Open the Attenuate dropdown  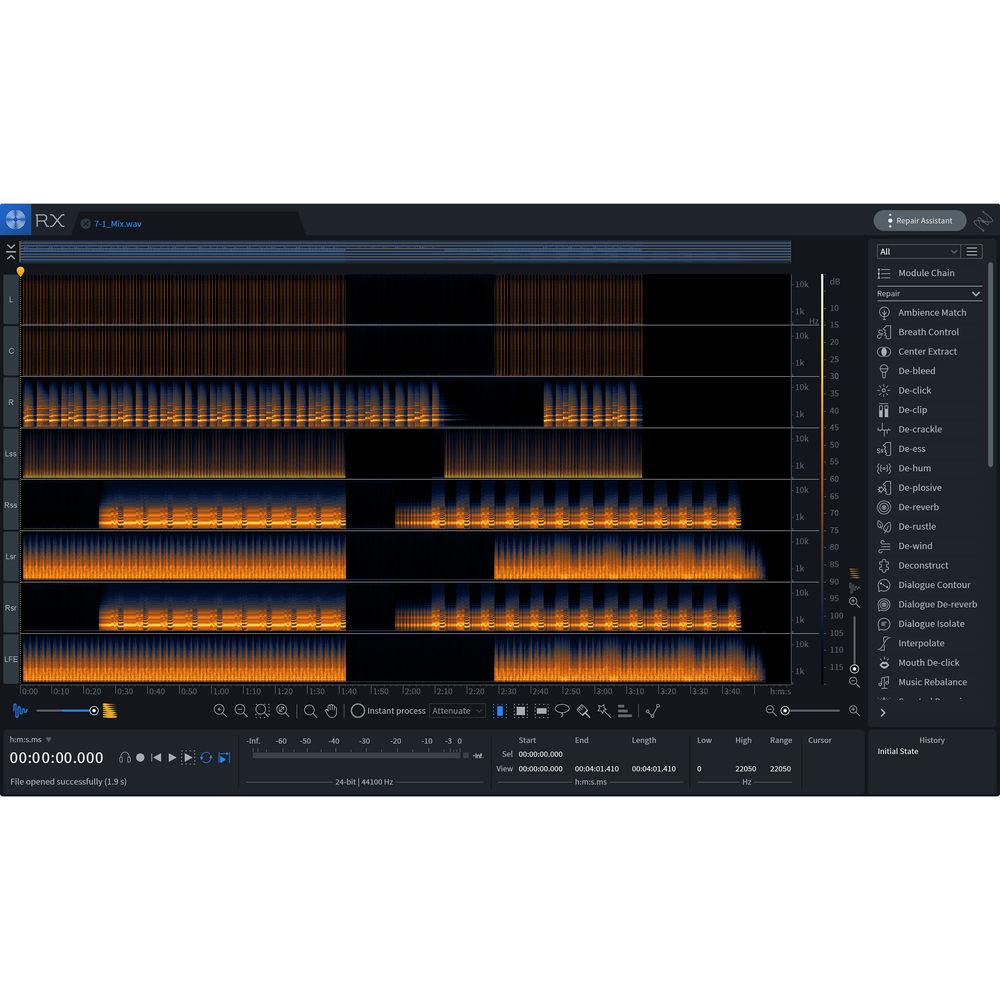pos(457,710)
